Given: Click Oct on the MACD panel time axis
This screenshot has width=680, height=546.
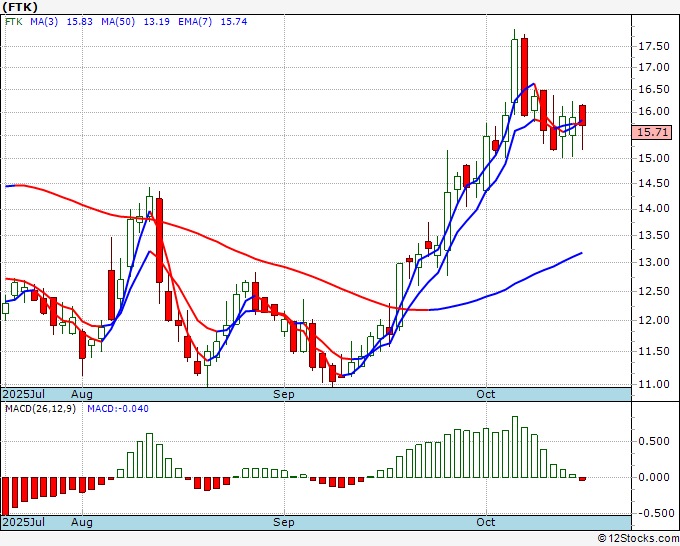Looking at the screenshot, I should click(485, 522).
